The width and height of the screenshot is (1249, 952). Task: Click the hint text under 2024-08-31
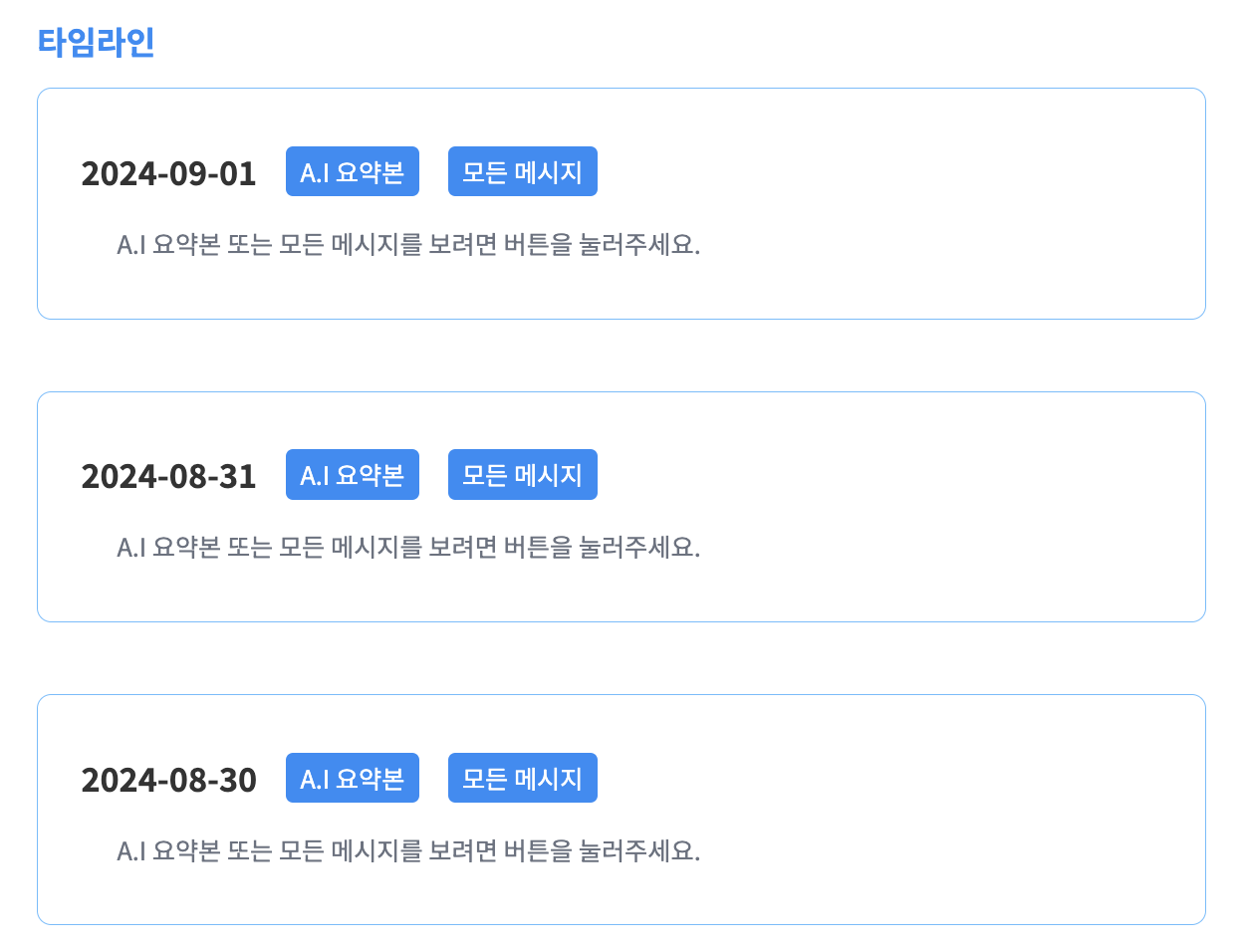point(408,548)
